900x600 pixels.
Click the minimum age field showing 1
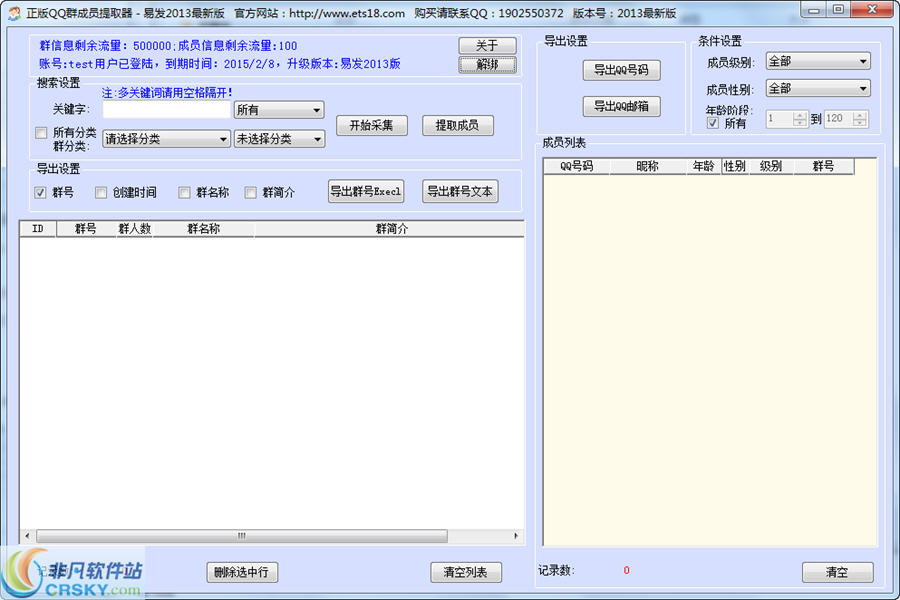779,119
